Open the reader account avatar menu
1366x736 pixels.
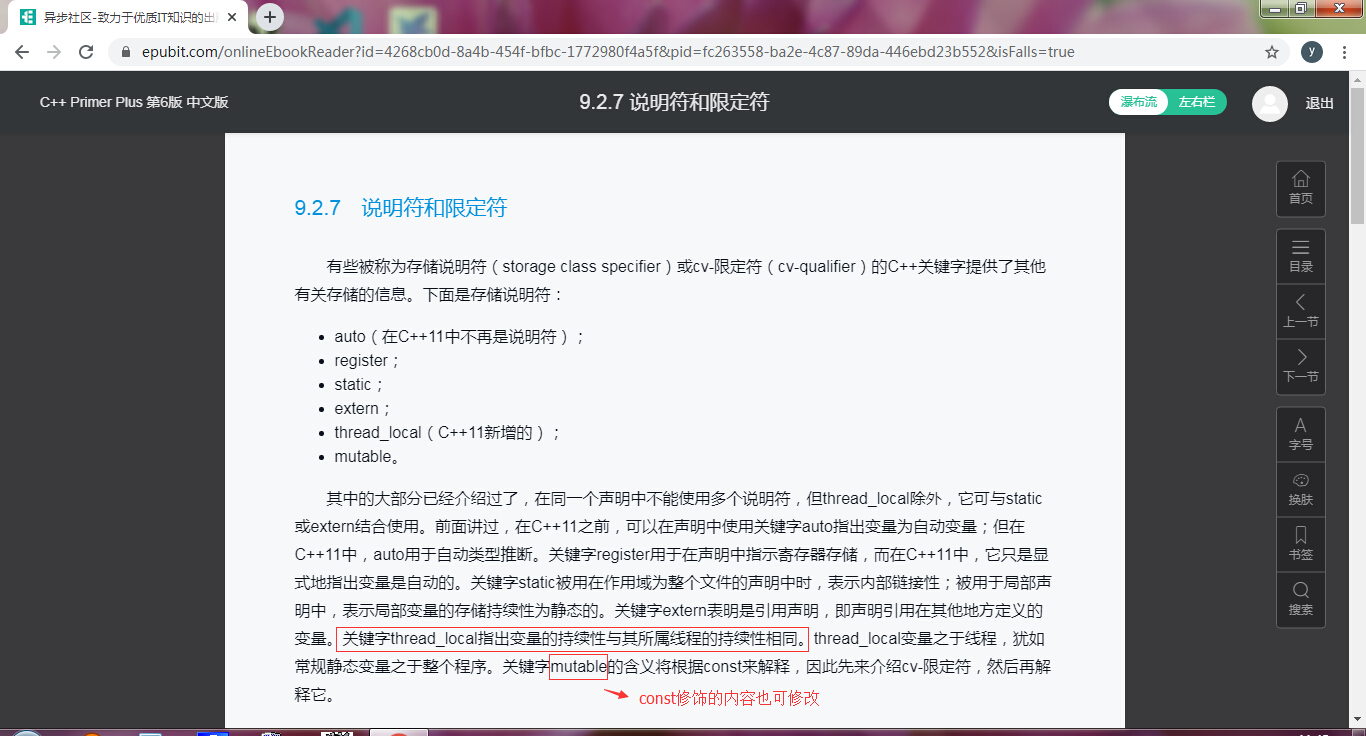click(x=1269, y=103)
